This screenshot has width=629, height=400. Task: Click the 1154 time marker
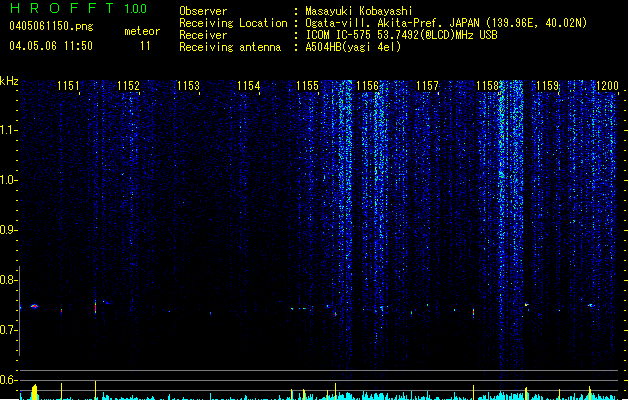[x=248, y=86]
